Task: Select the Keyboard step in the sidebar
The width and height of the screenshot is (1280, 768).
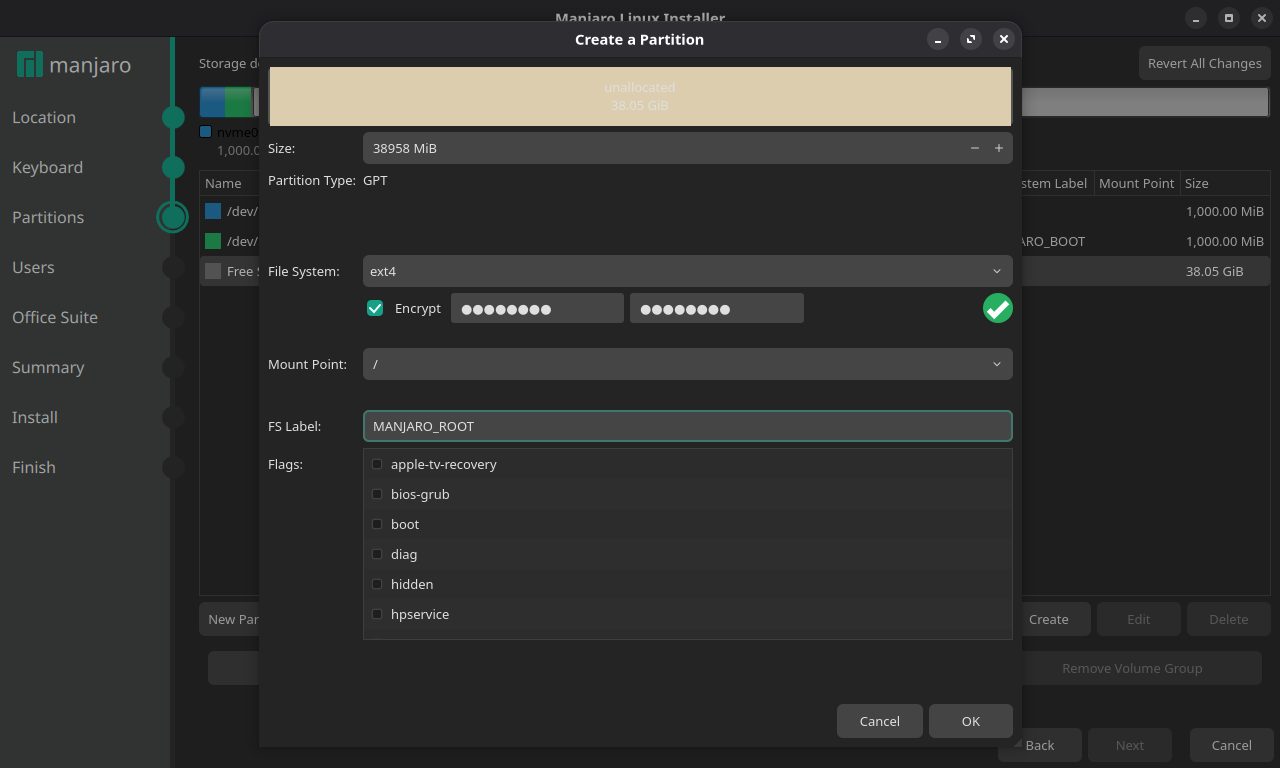Action: click(x=47, y=167)
